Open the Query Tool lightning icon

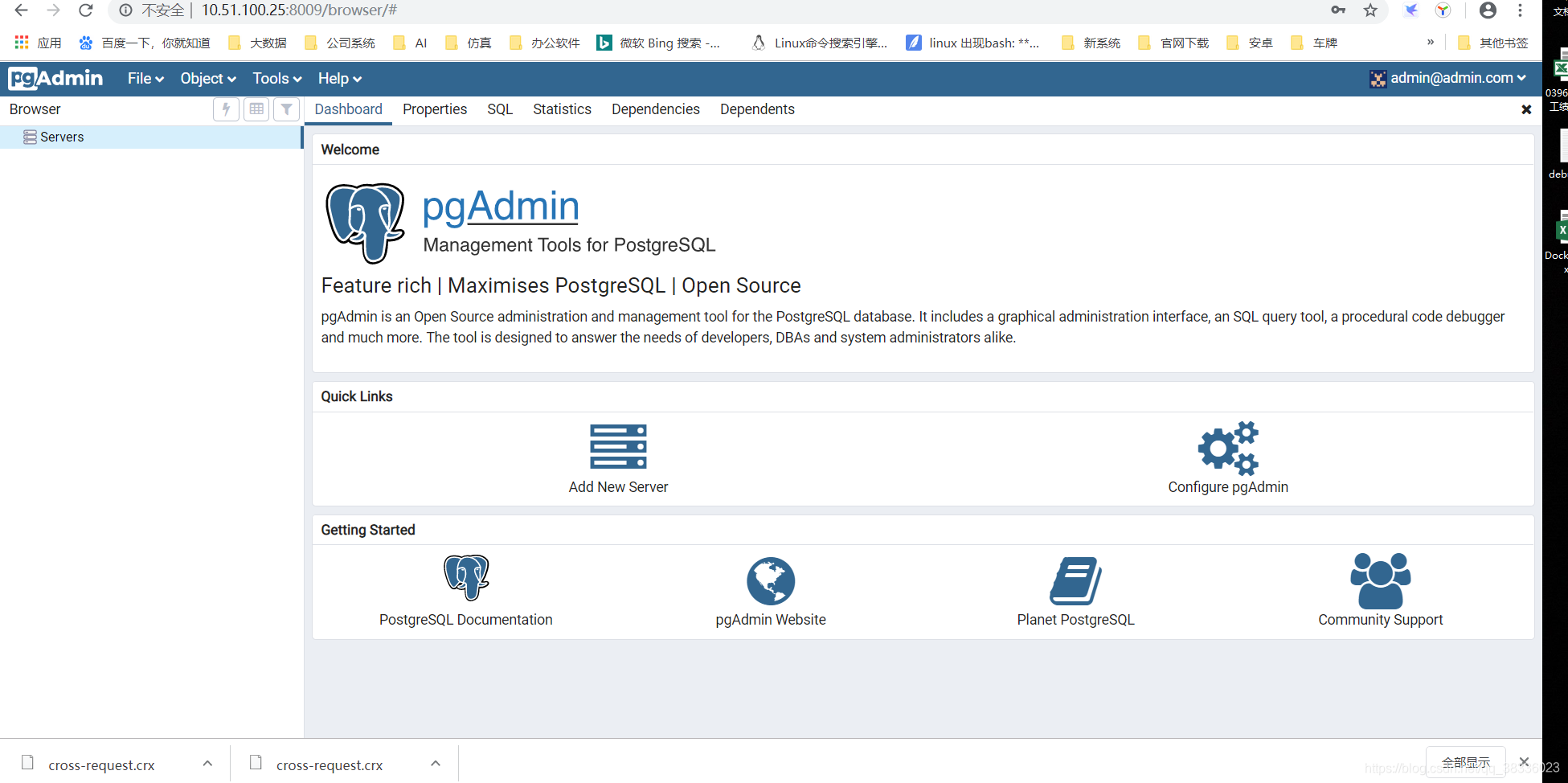226,109
